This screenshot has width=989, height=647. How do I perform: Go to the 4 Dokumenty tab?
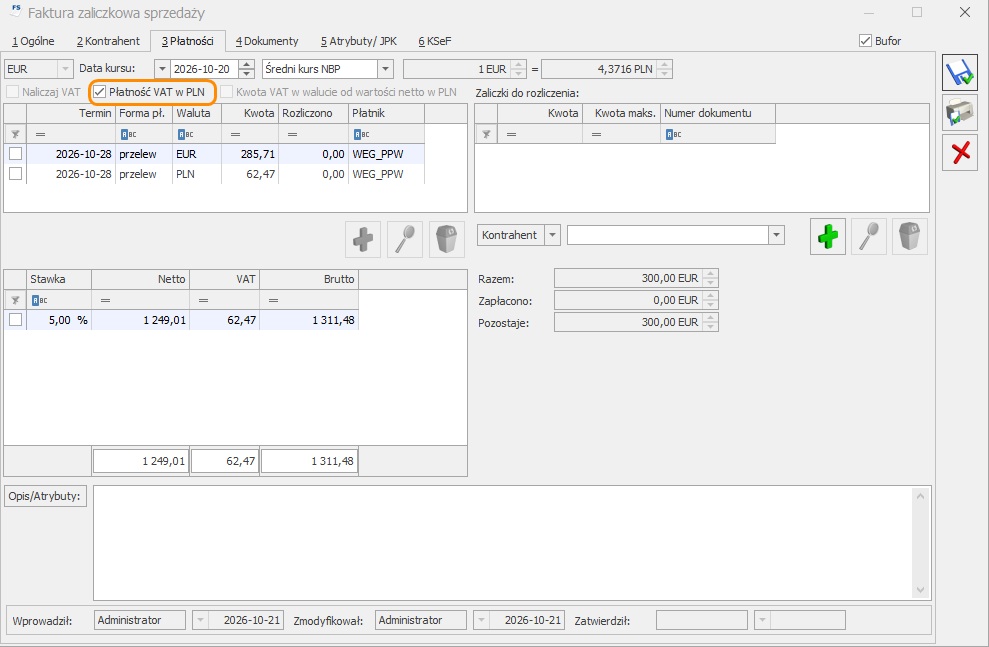(x=267, y=41)
